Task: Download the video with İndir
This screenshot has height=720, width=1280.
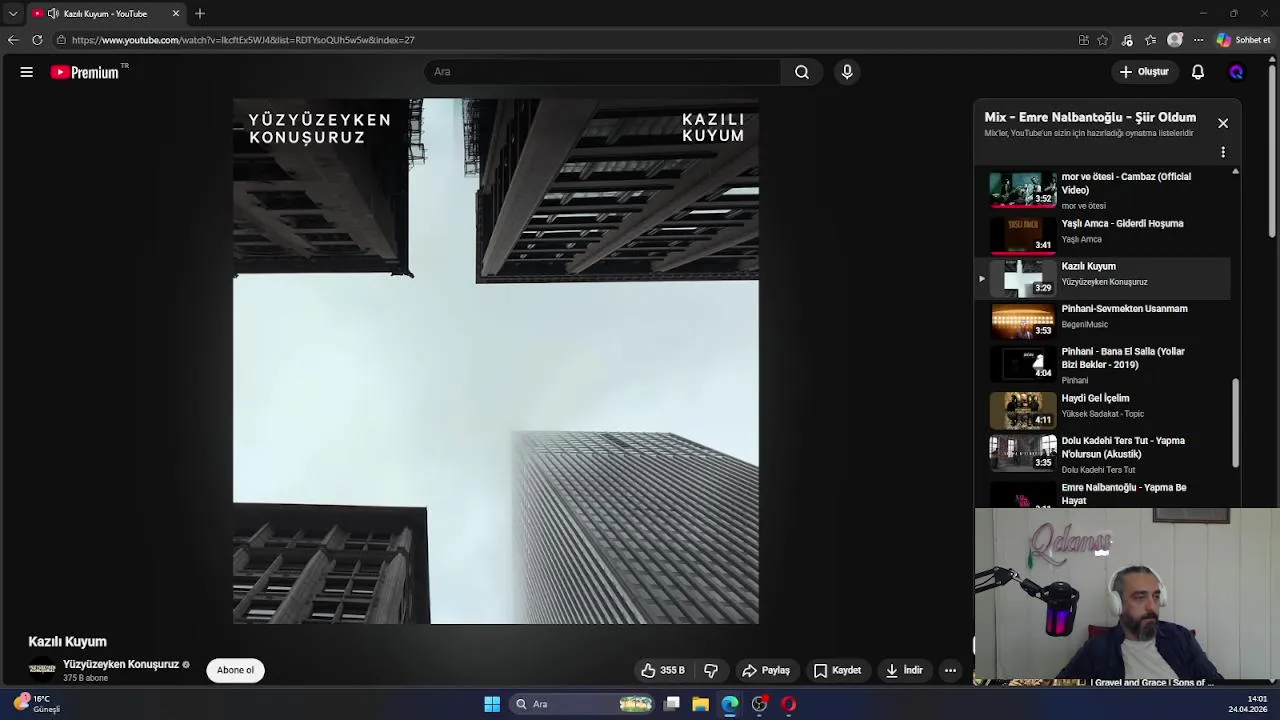Action: 904,670
